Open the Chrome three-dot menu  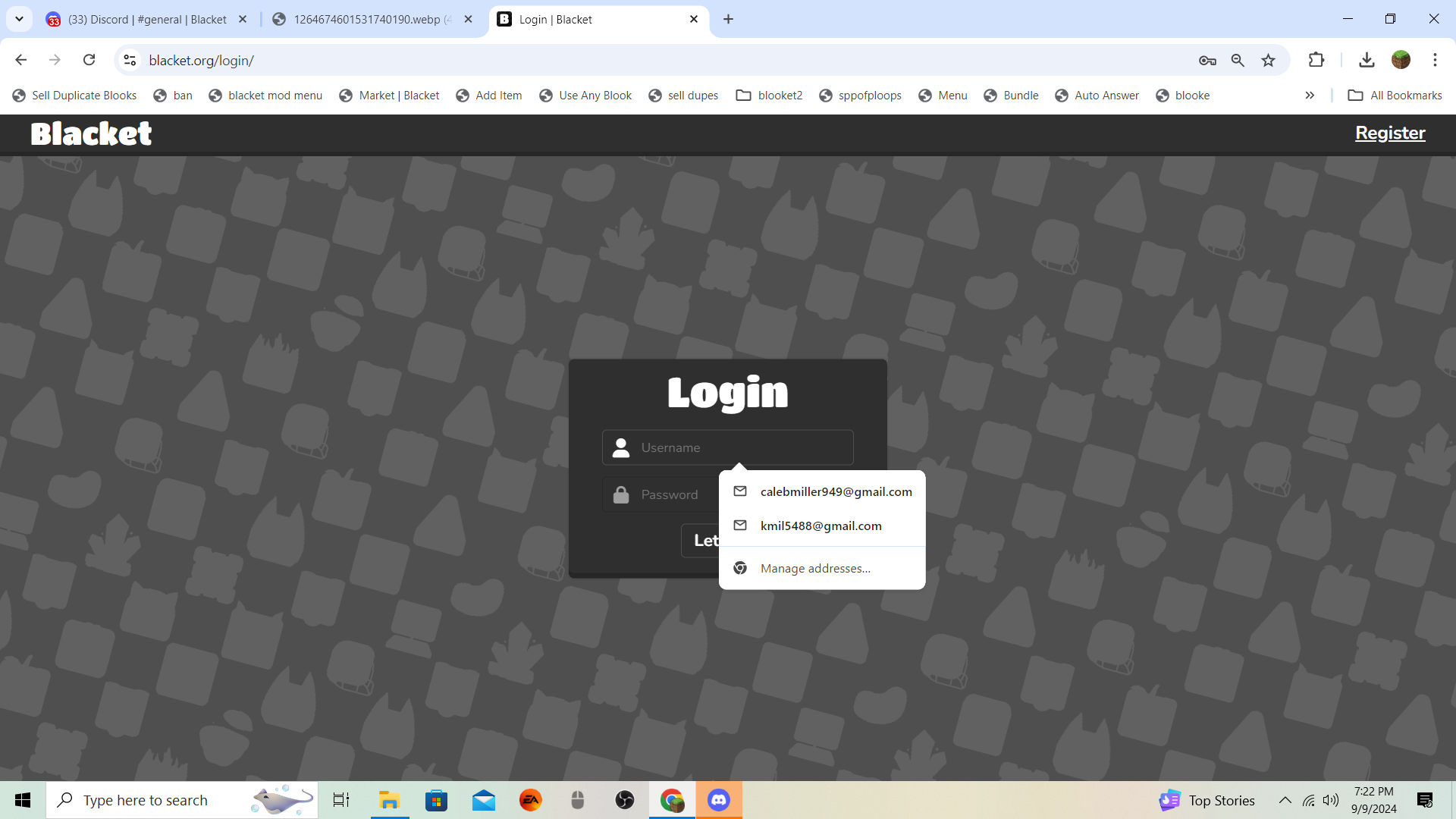click(1435, 60)
